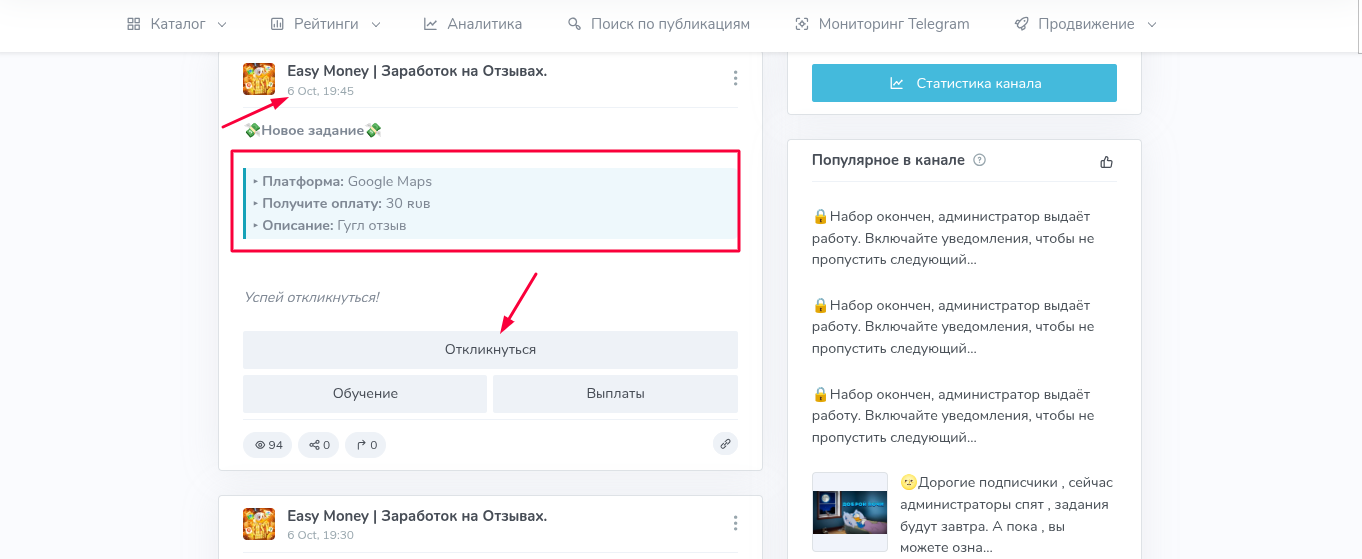Expand the Продвижение dropdown chevron
The image size is (1362, 559).
[1151, 24]
